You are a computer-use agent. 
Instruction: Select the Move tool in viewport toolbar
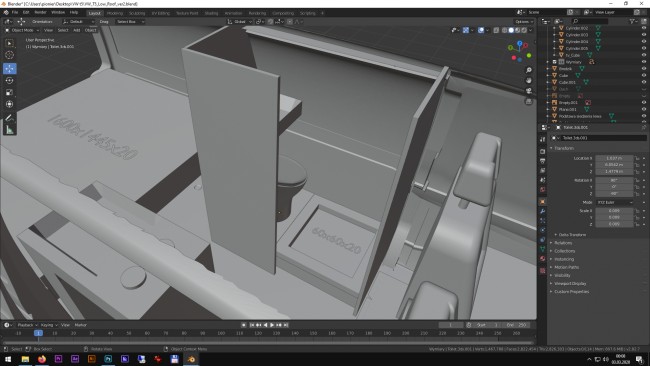(x=10, y=68)
